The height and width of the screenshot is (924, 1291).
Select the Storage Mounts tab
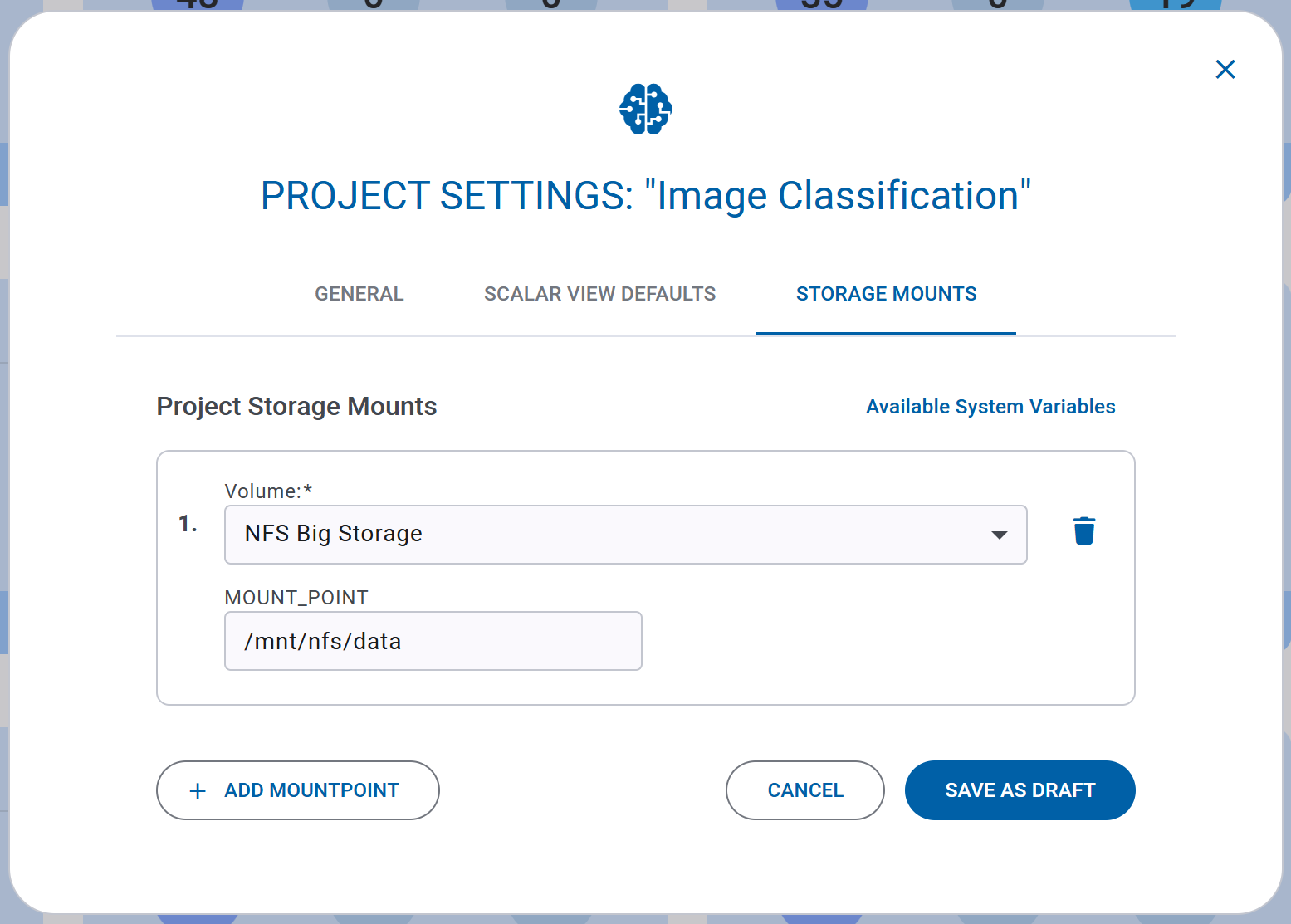coord(886,294)
